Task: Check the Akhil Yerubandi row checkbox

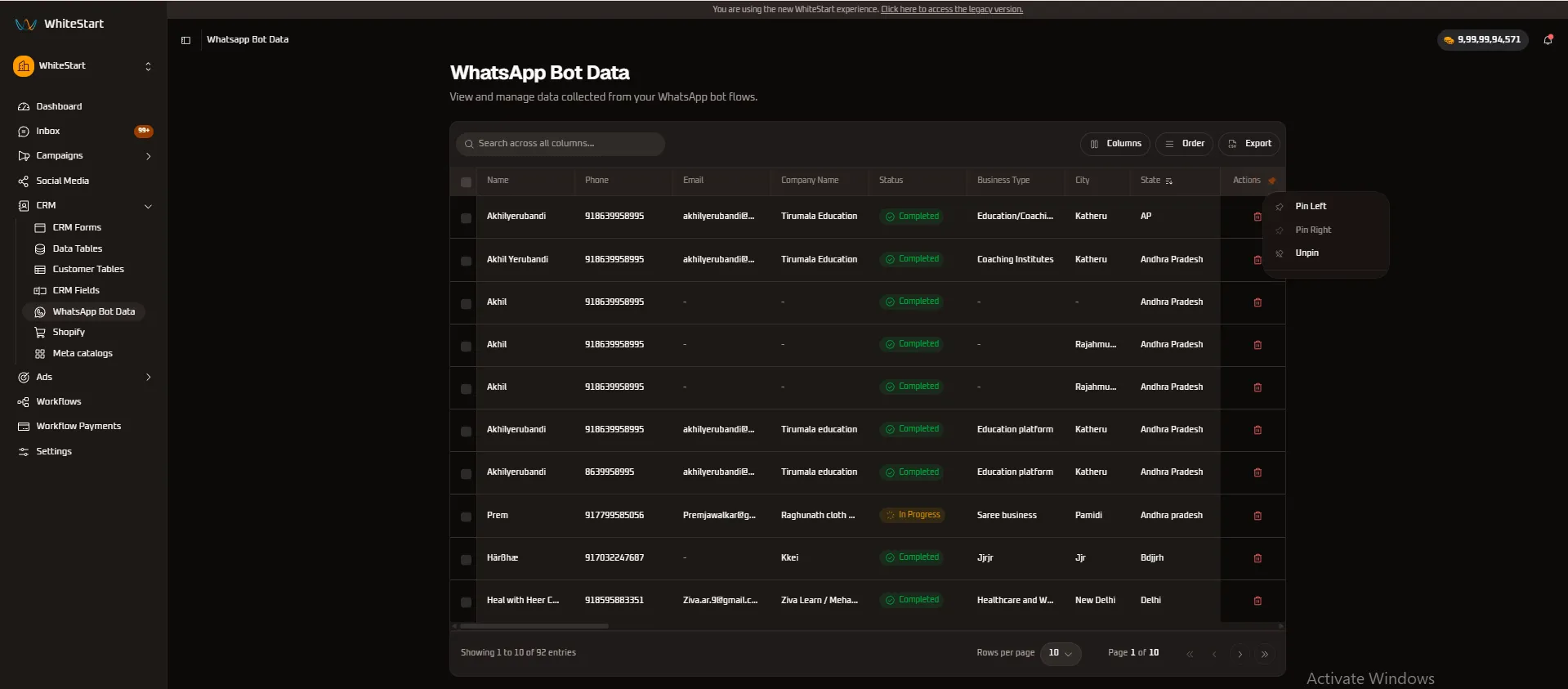Action: pos(466,261)
